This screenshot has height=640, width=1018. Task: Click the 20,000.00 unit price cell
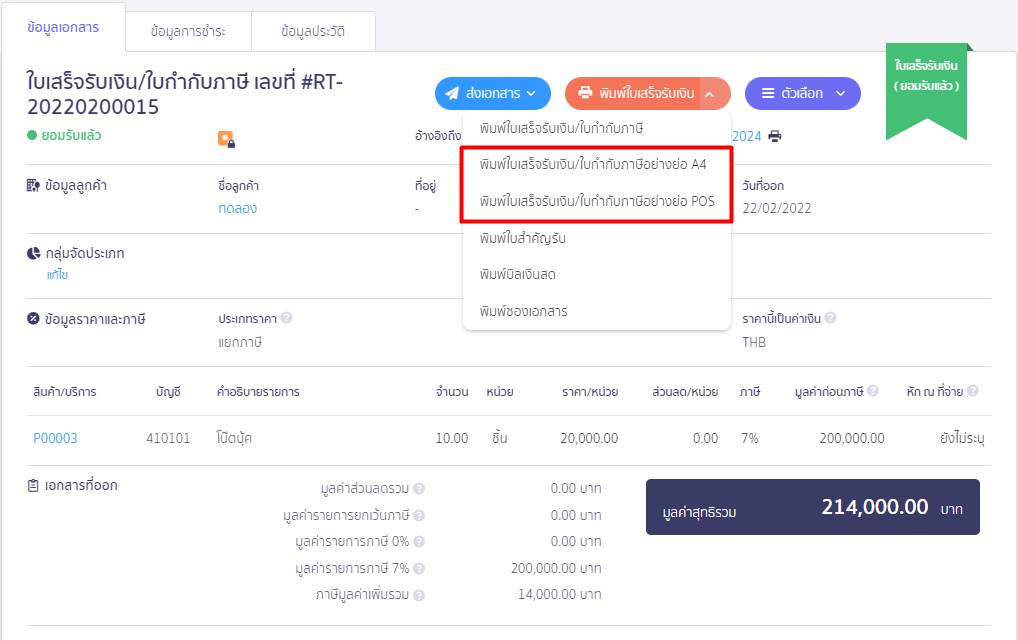pos(590,438)
